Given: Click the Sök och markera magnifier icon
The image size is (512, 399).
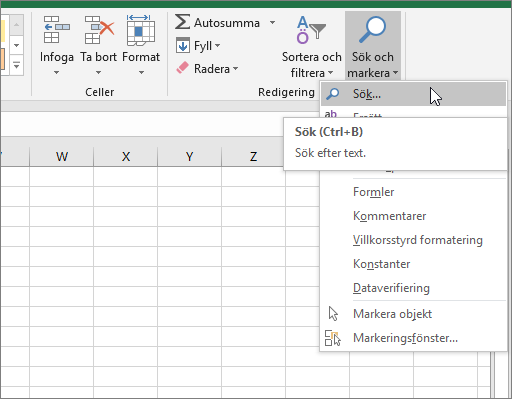Looking at the screenshot, I should click(372, 30).
